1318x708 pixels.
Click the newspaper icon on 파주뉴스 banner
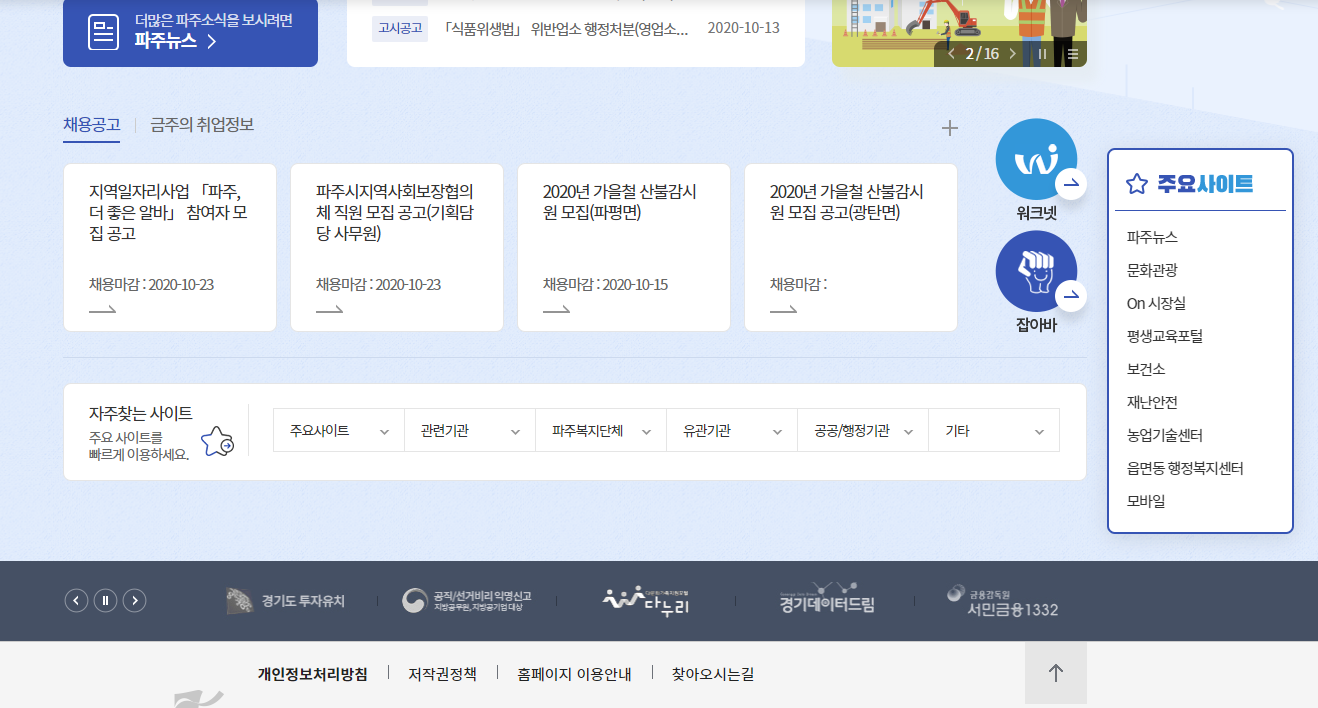(103, 33)
